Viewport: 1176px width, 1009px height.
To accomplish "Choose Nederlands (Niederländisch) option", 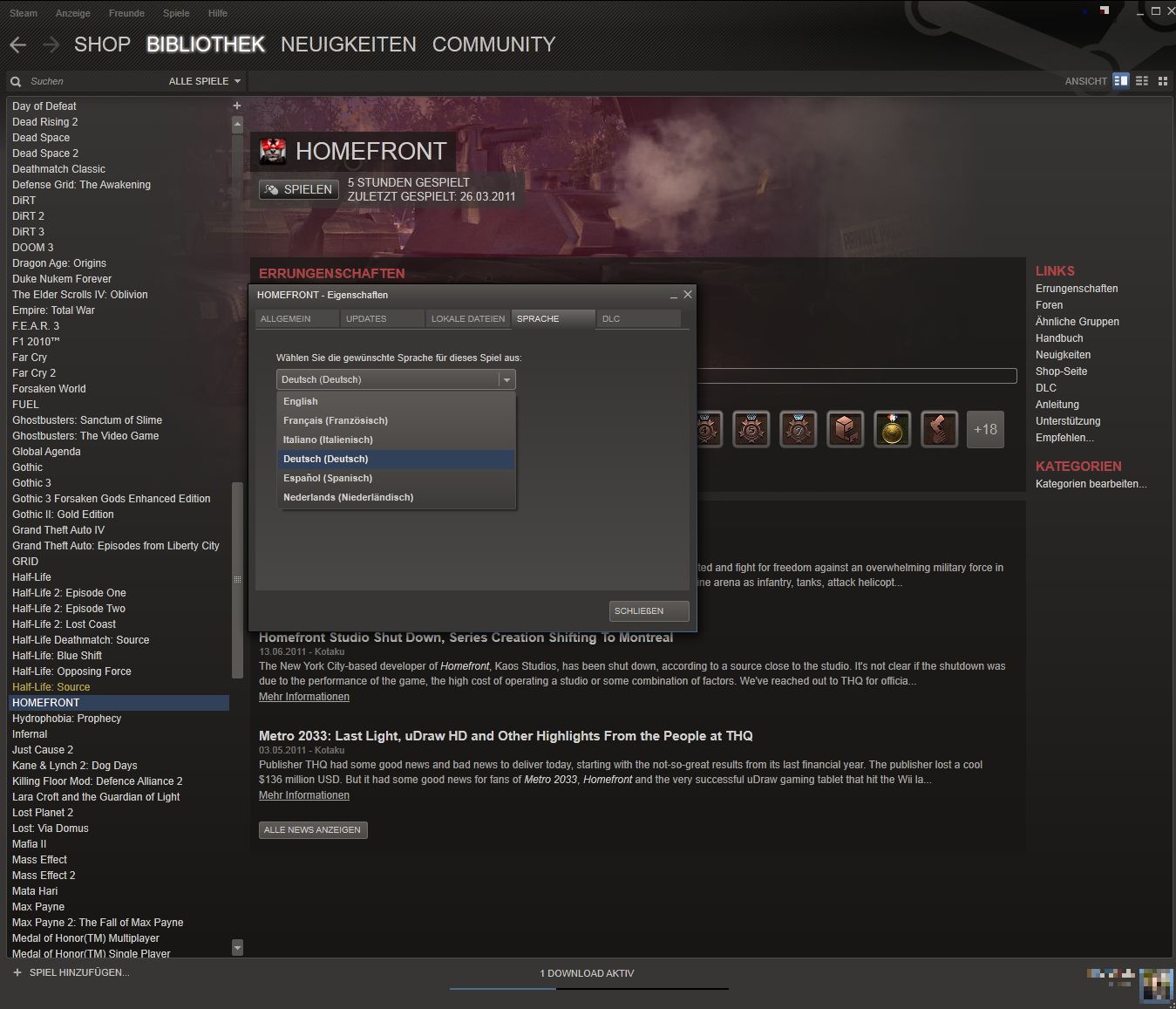I will [396, 497].
